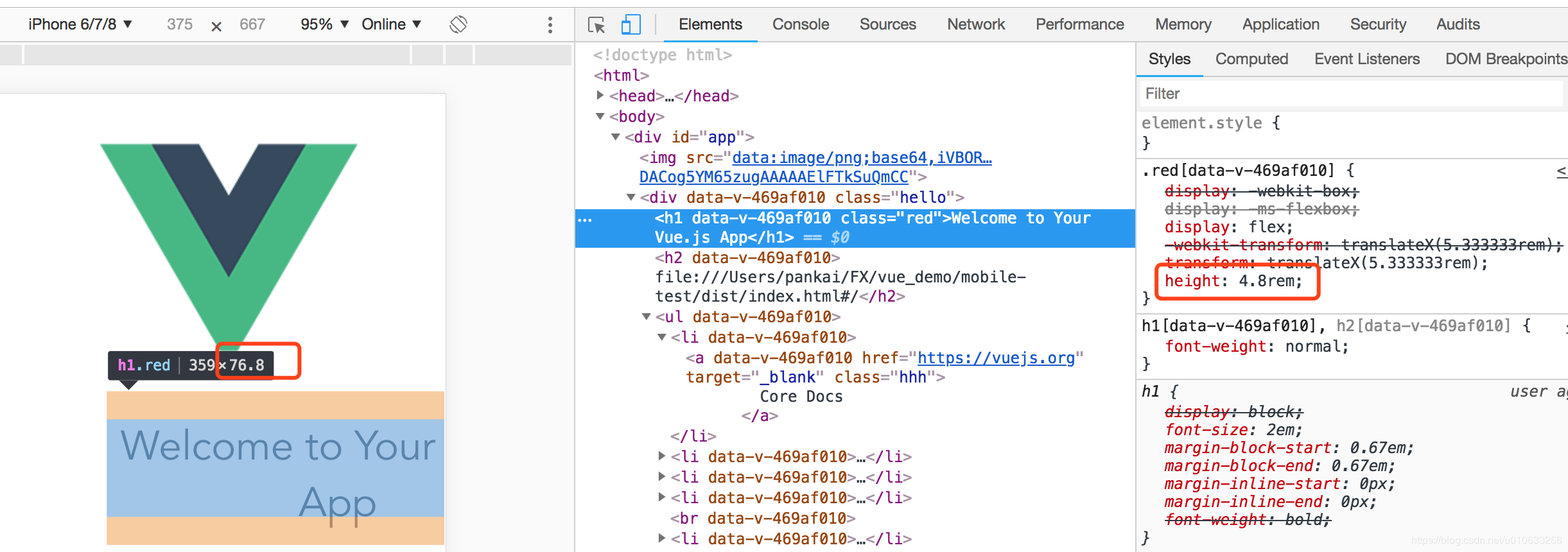Click the rotate device orientation icon
This screenshot has width=1568, height=552.
[458, 24]
